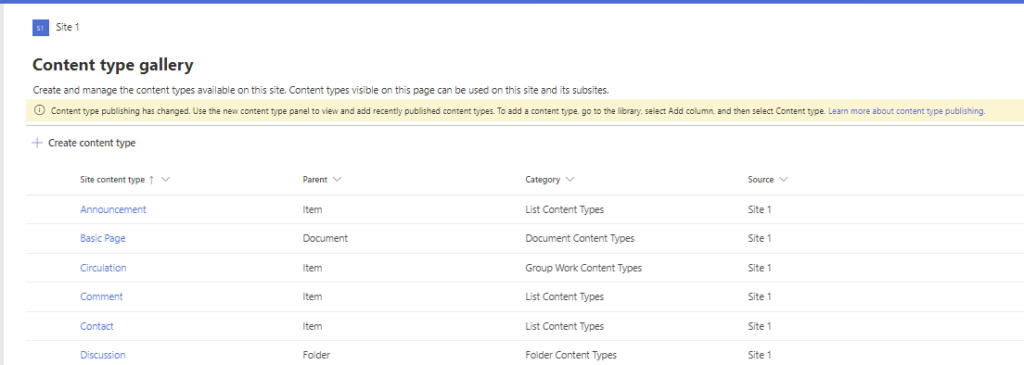Click Site 1 source in Contact row
This screenshot has height=365, width=1024.
pos(760,326)
